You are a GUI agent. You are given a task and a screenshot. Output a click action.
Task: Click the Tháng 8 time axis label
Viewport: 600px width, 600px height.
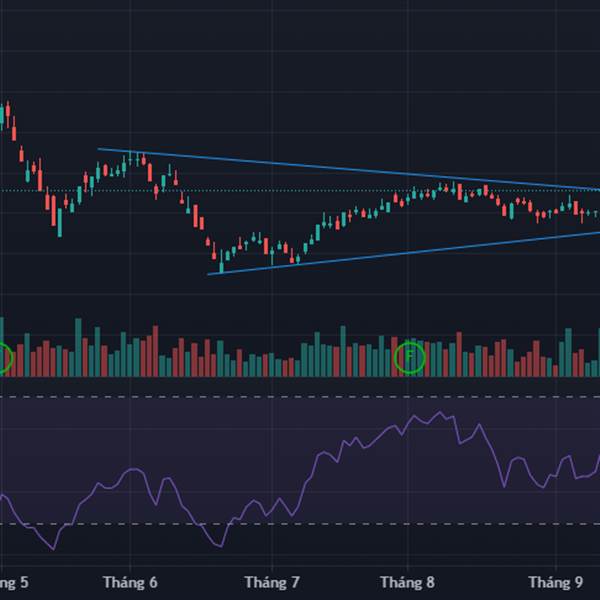(x=407, y=582)
